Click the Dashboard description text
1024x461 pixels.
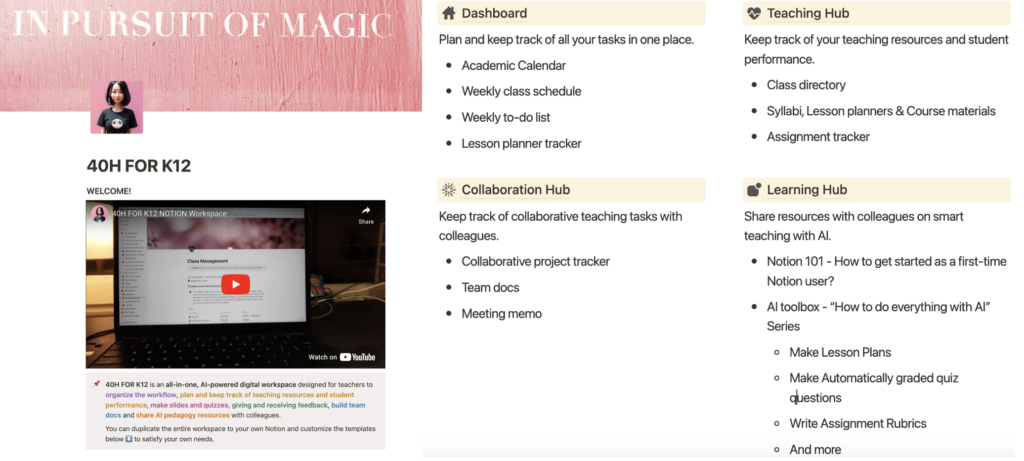tap(566, 39)
